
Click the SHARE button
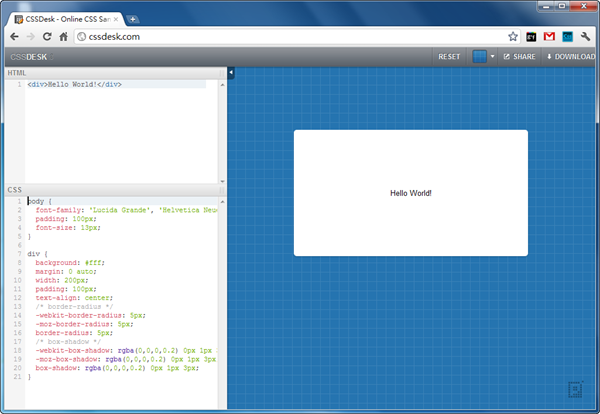click(x=519, y=57)
